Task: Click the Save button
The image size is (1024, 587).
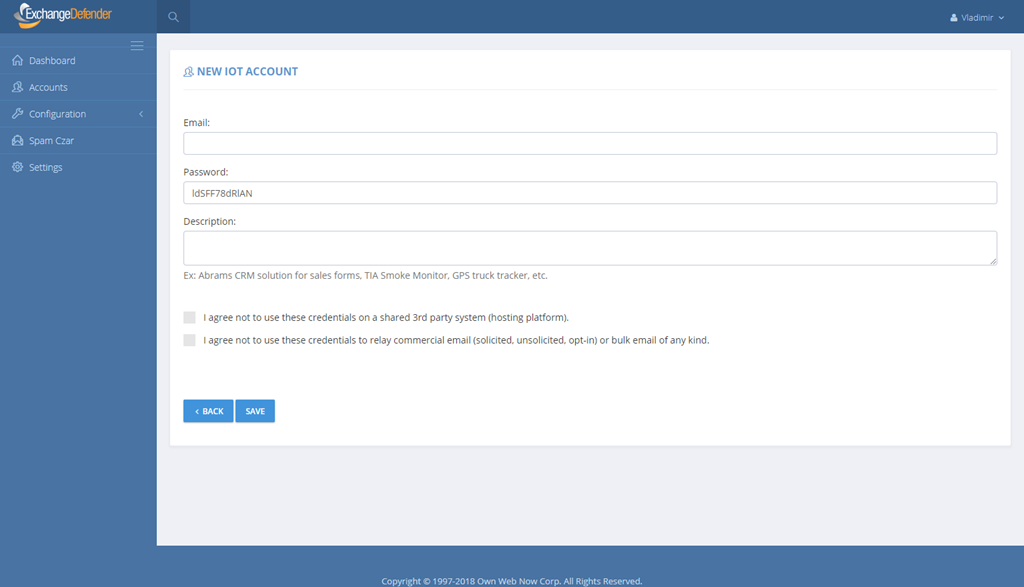Action: tap(255, 411)
